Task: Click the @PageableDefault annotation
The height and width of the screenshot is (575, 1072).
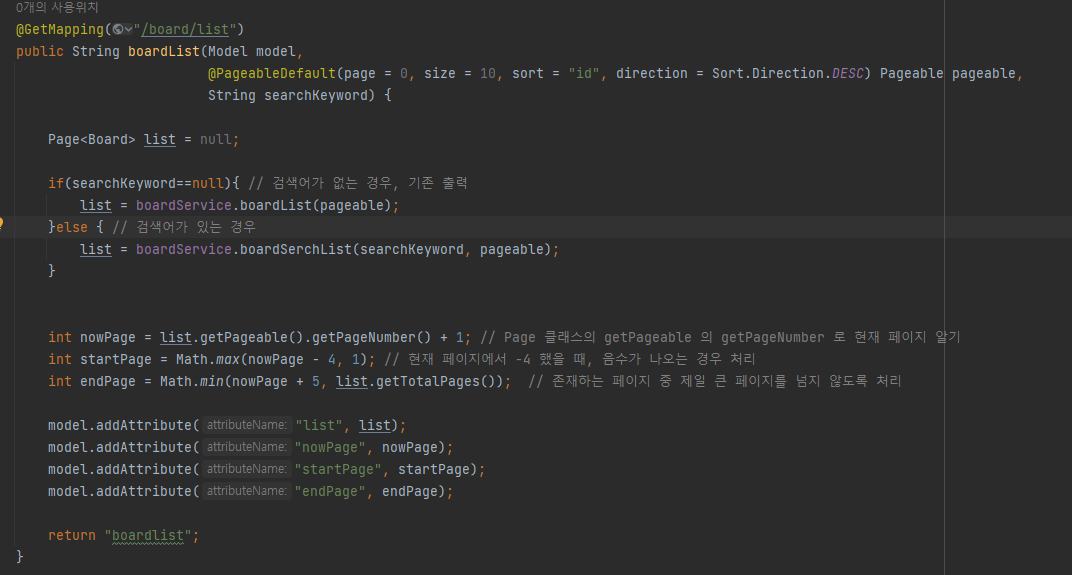Action: click(x=272, y=73)
